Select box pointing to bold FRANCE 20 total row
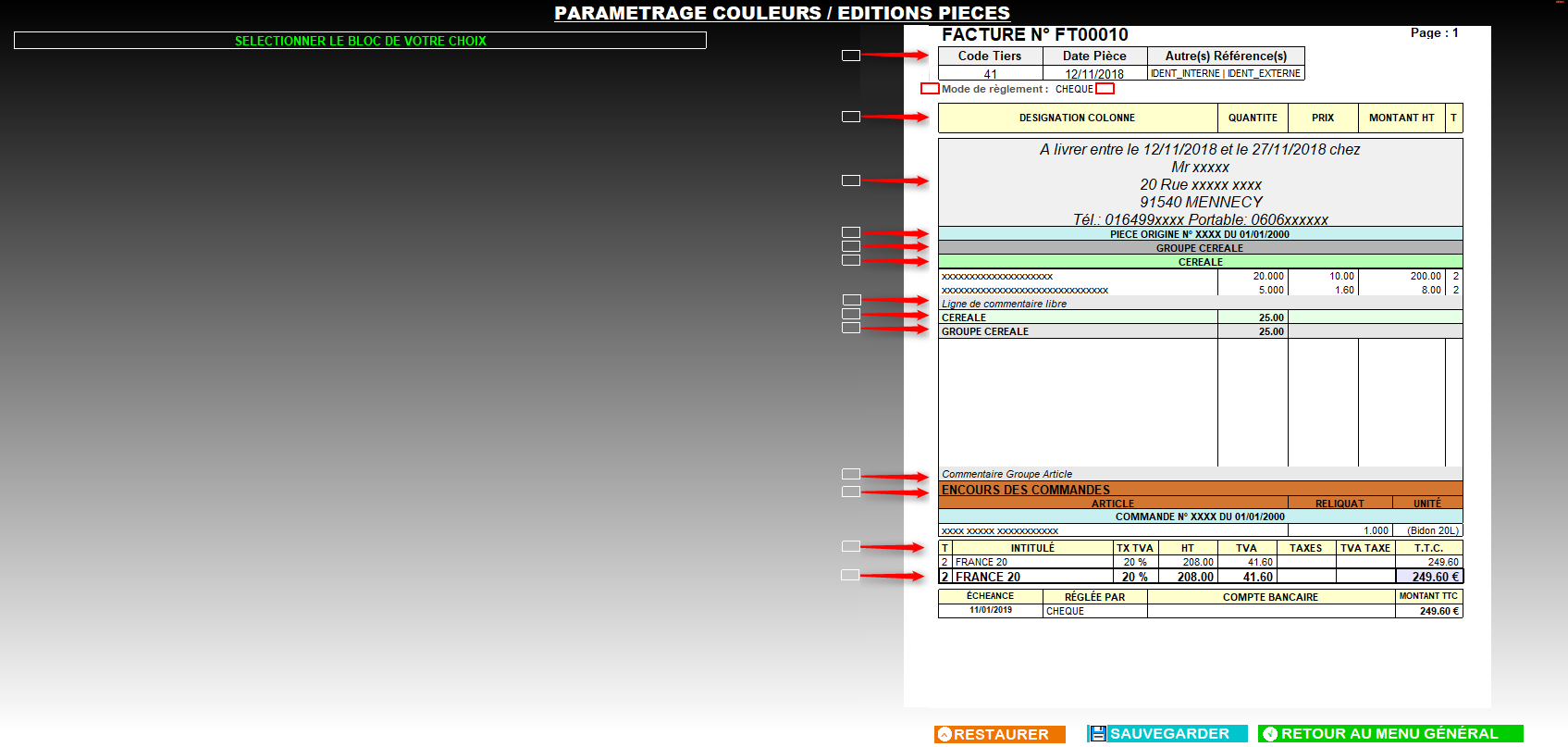 pyautogui.click(x=850, y=575)
